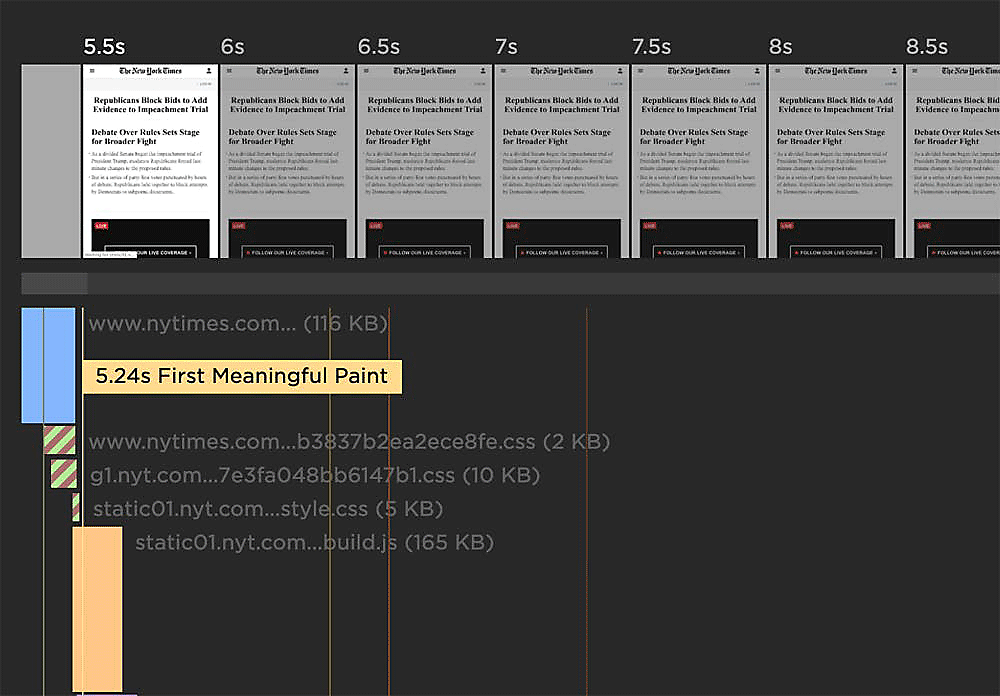The height and width of the screenshot is (696, 1000).
Task: Click the account icon in 6s frame
Action: [346, 71]
